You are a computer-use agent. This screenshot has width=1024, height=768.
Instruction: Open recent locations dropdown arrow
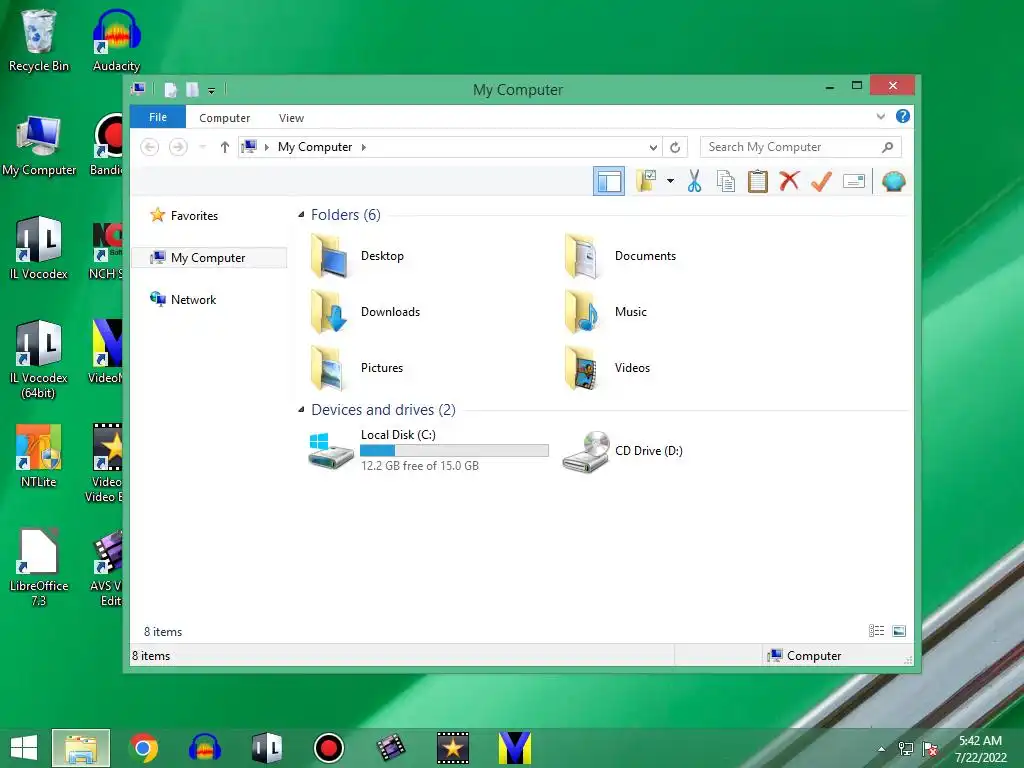coord(202,147)
